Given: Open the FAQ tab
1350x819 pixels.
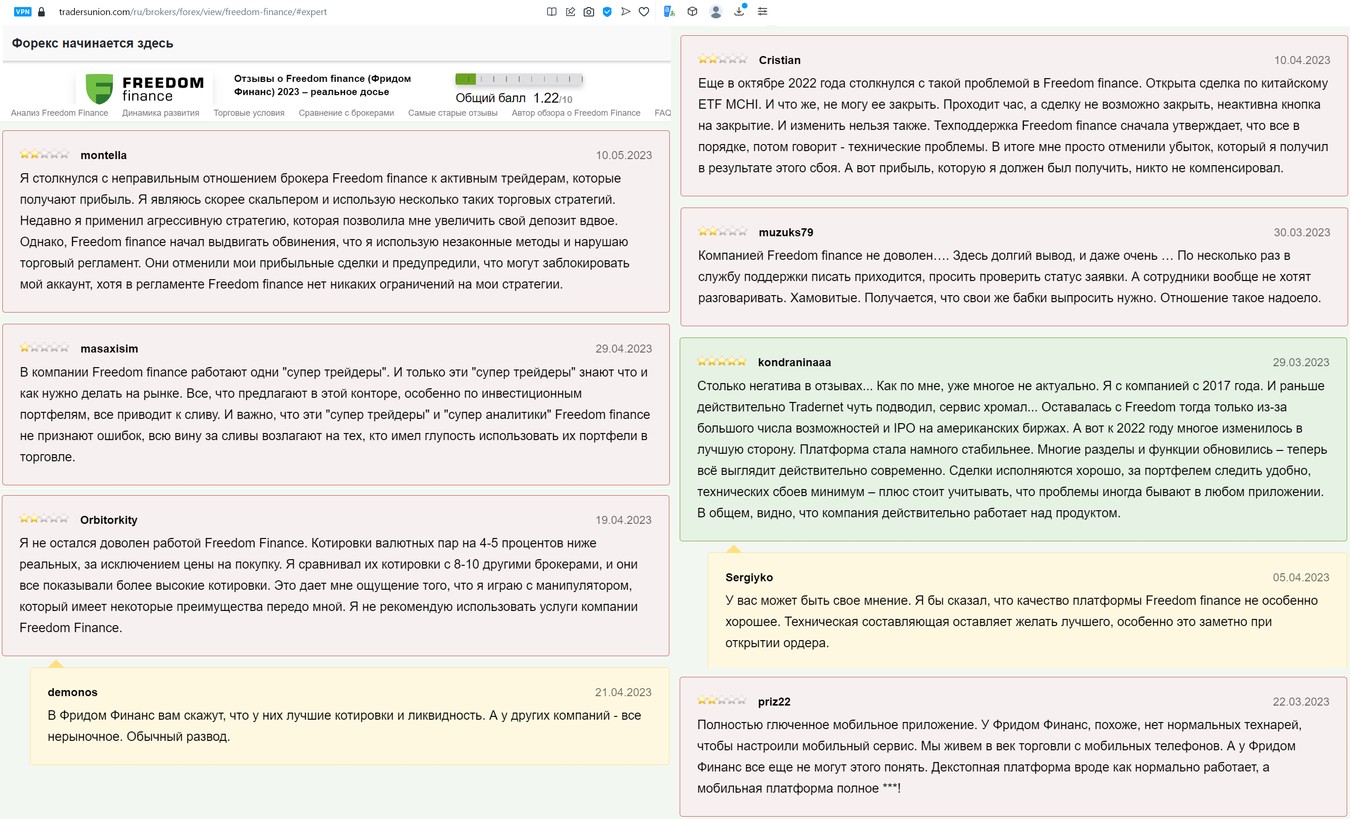Looking at the screenshot, I should [662, 113].
